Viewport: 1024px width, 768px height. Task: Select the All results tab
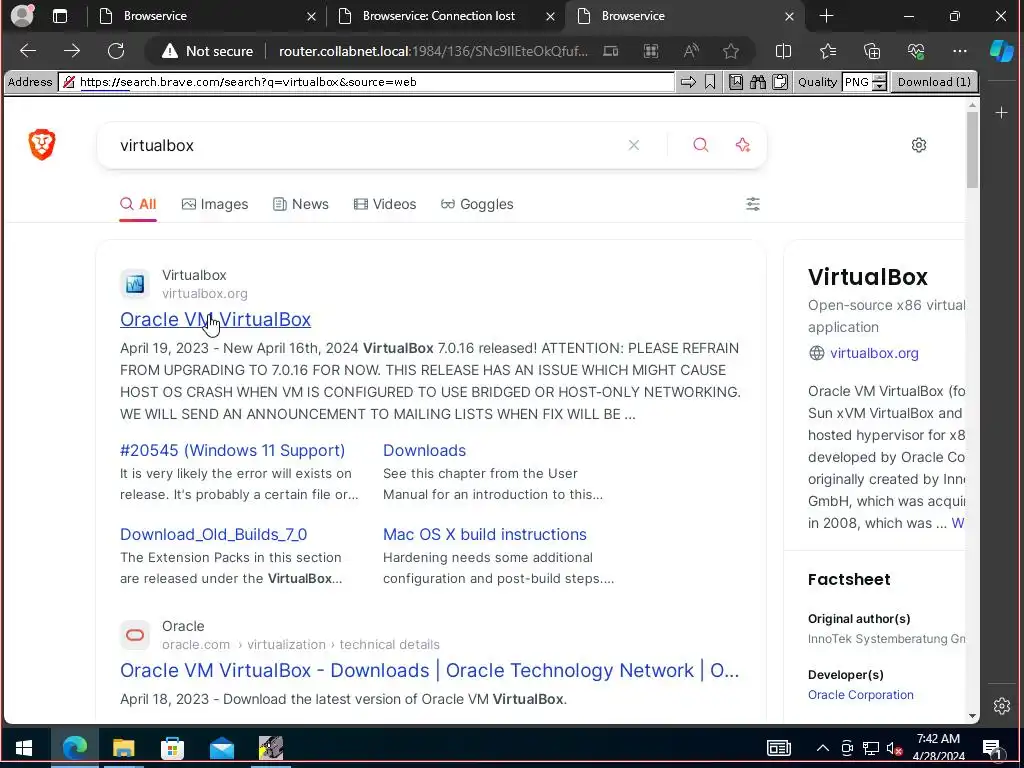point(138,204)
